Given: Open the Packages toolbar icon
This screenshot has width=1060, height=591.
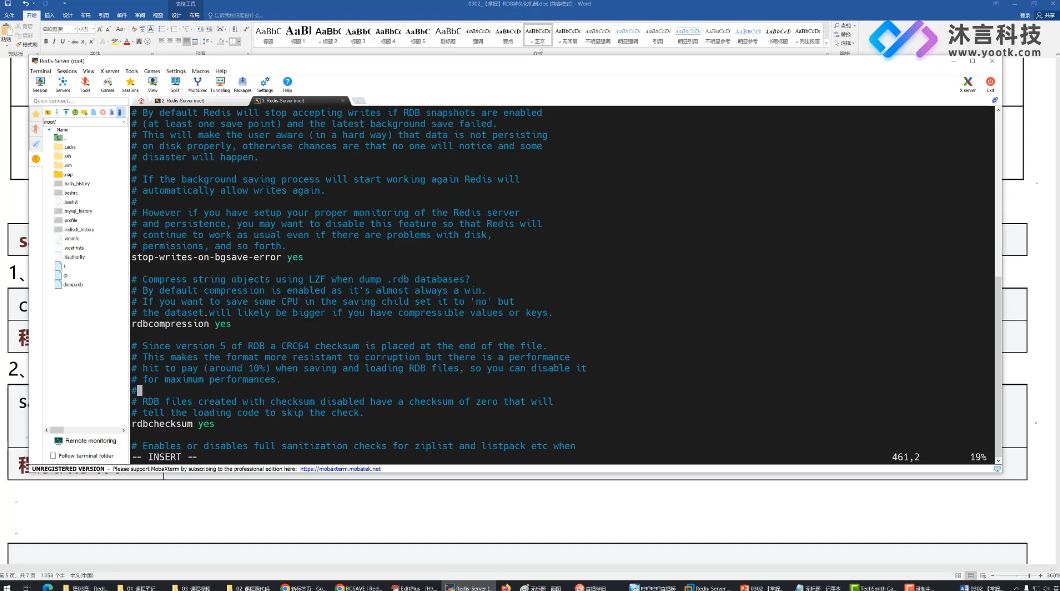Looking at the screenshot, I should pos(243,84).
